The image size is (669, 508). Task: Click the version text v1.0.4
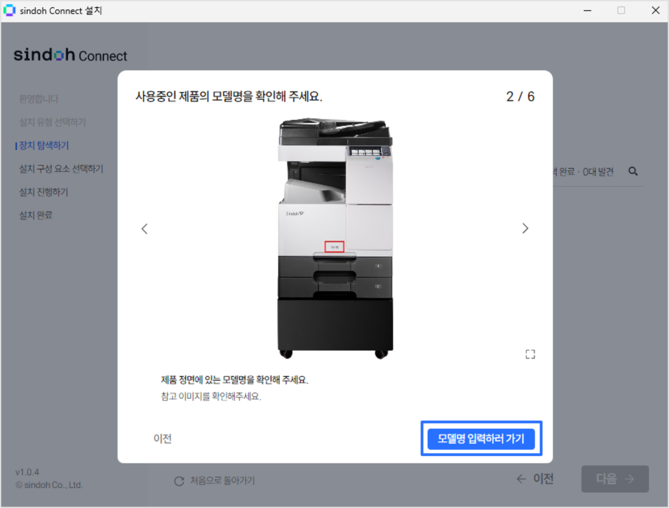point(27,472)
